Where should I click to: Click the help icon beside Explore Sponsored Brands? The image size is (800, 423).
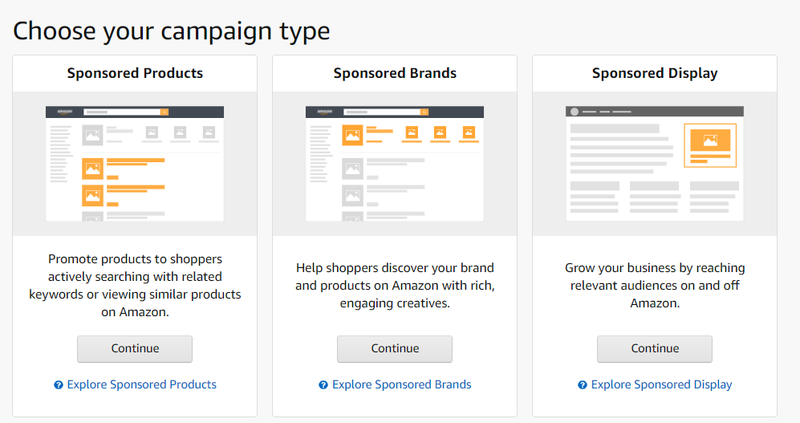coord(323,385)
